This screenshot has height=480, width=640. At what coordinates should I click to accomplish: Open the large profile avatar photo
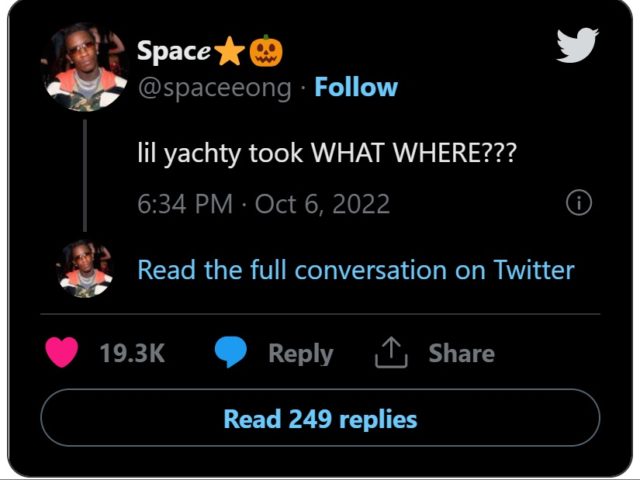[84, 68]
